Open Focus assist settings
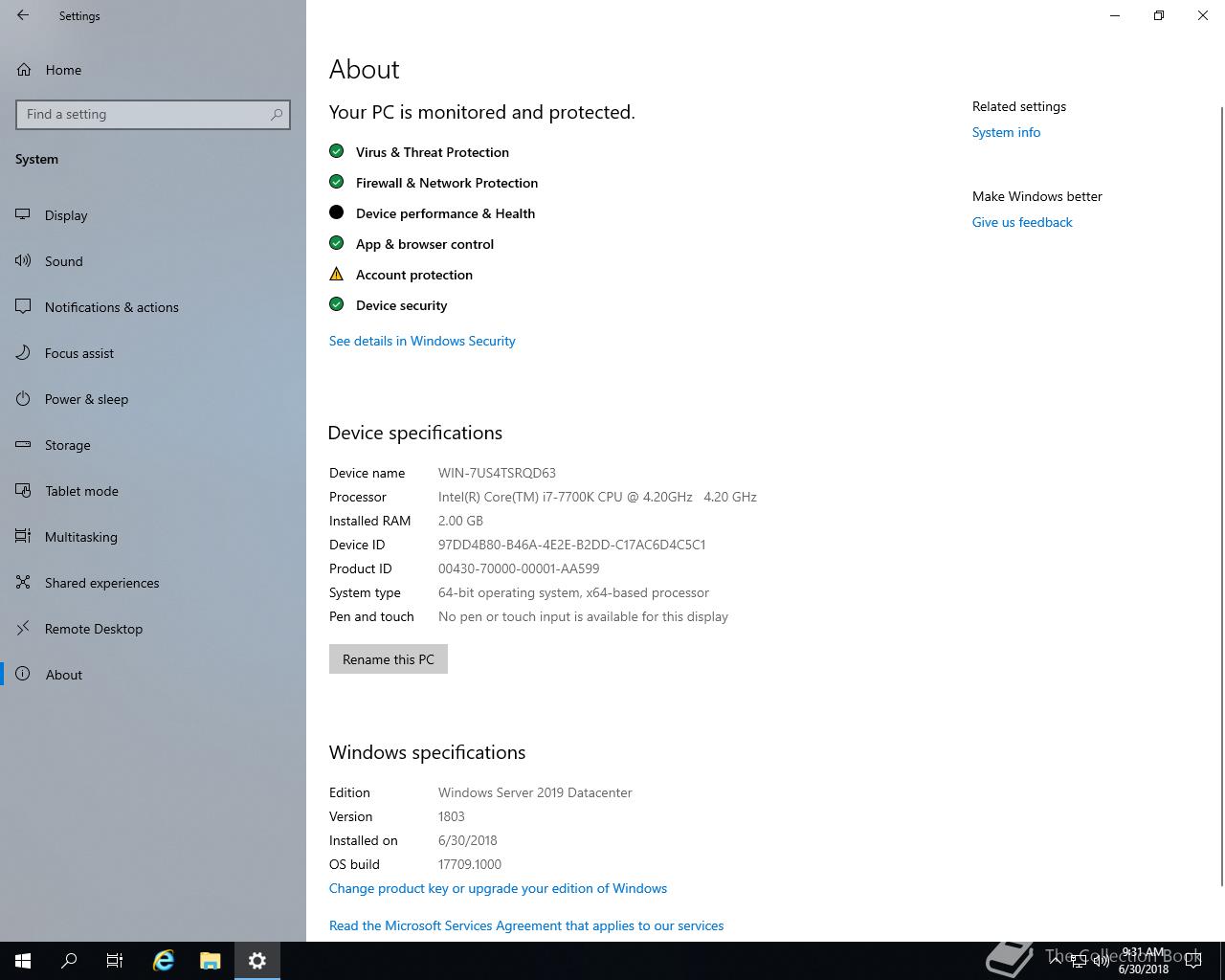 153,353
